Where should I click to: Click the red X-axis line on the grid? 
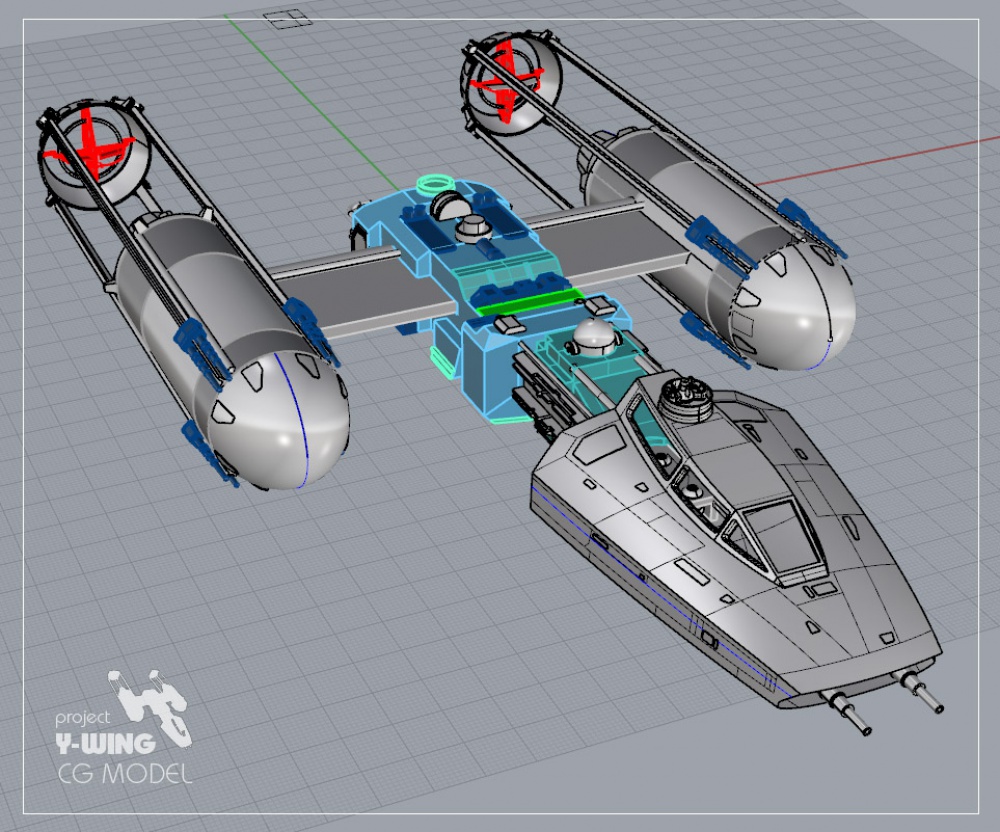pyautogui.click(x=877, y=160)
